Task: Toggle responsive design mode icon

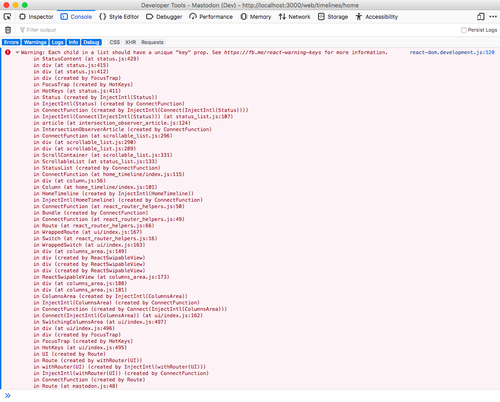Action: pos(481,17)
